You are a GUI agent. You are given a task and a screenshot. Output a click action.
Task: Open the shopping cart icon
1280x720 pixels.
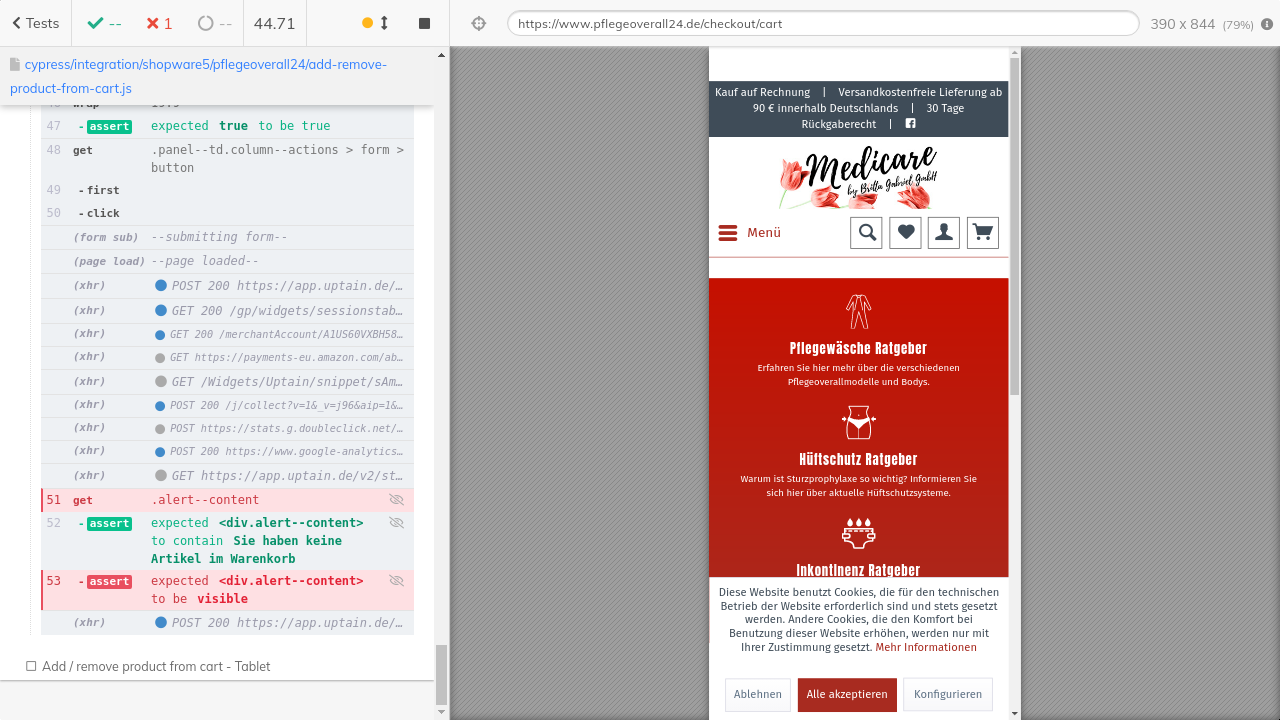pos(982,233)
